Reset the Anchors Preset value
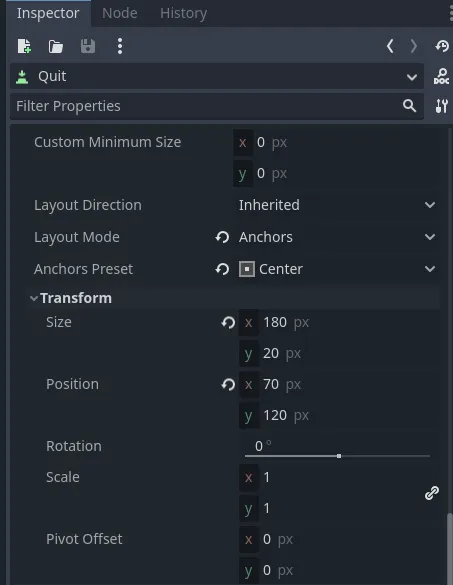 (x=222, y=269)
